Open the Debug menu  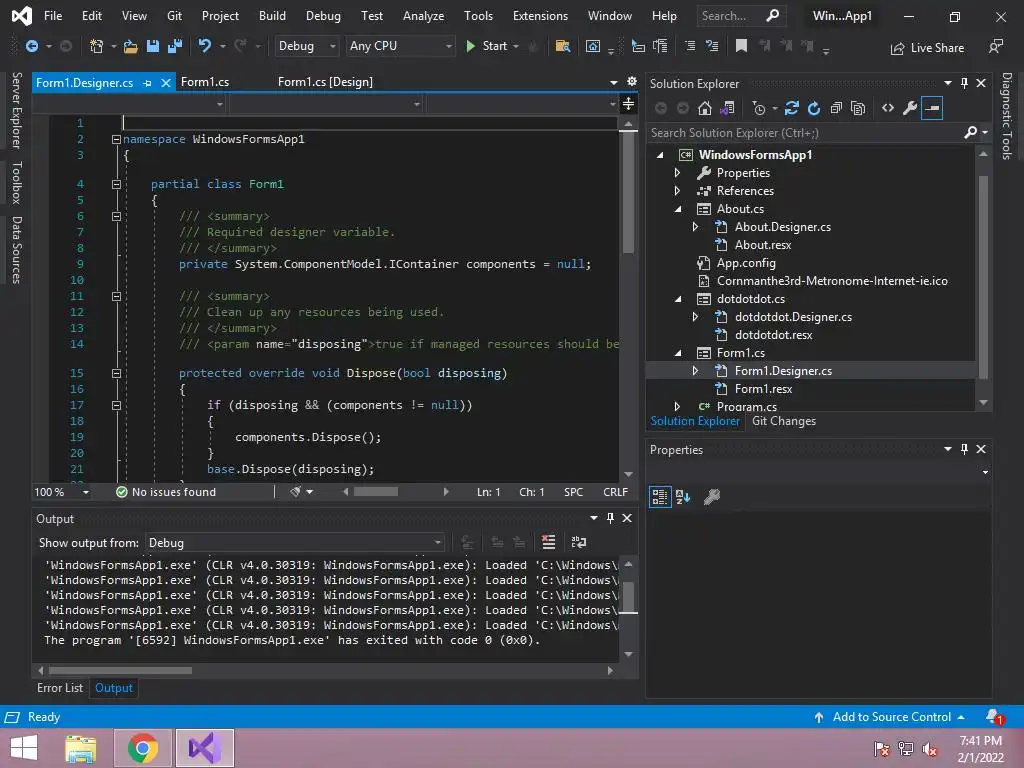[x=323, y=16]
